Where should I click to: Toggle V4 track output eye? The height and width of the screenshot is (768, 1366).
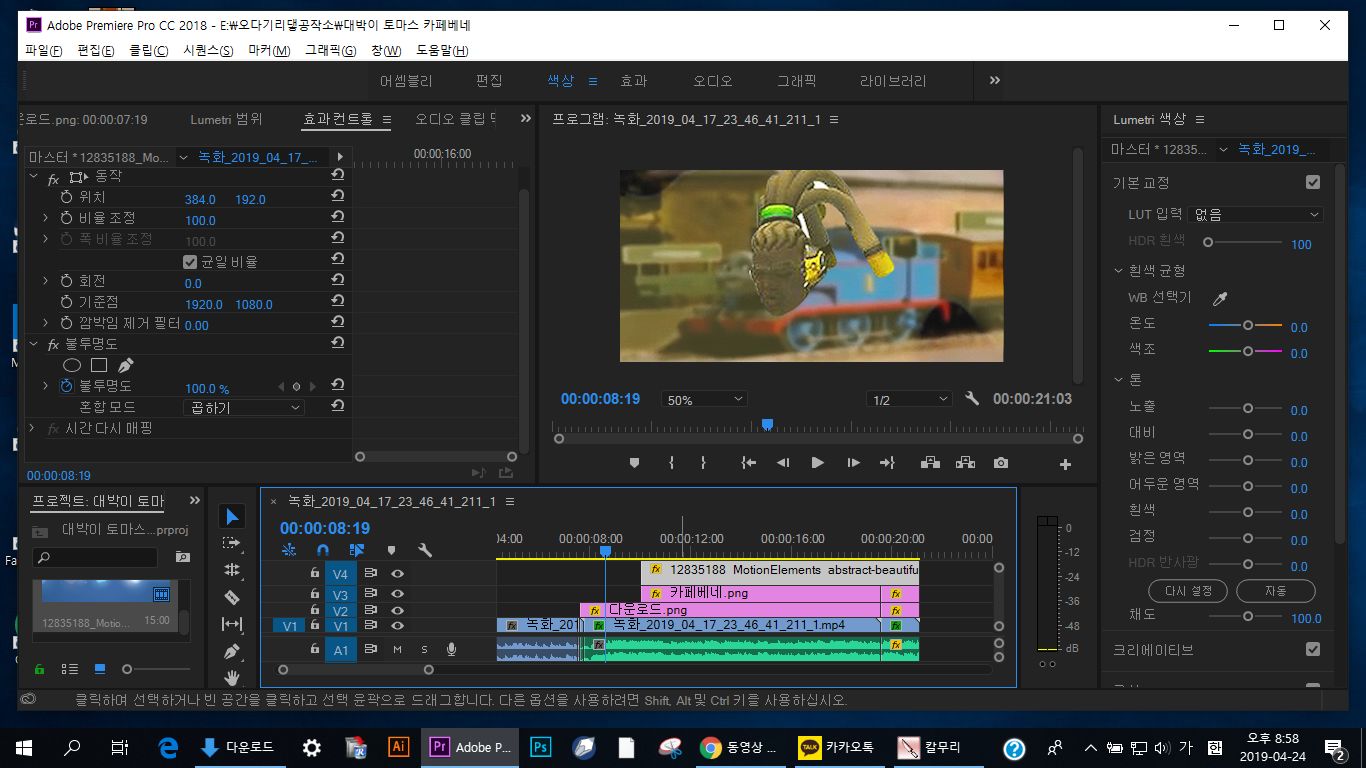pos(397,574)
